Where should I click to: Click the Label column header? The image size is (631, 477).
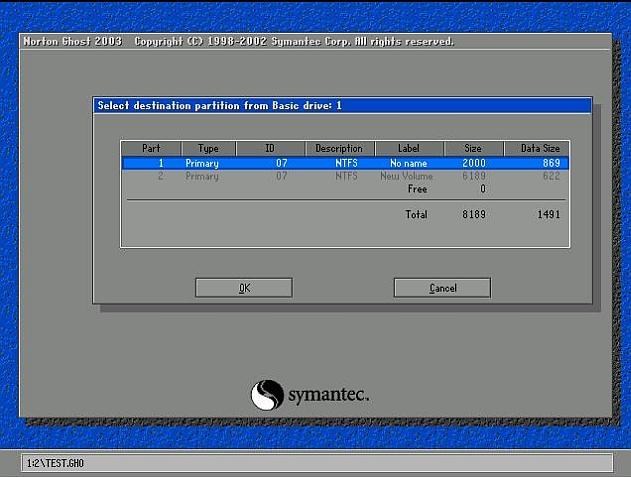pyautogui.click(x=409, y=149)
